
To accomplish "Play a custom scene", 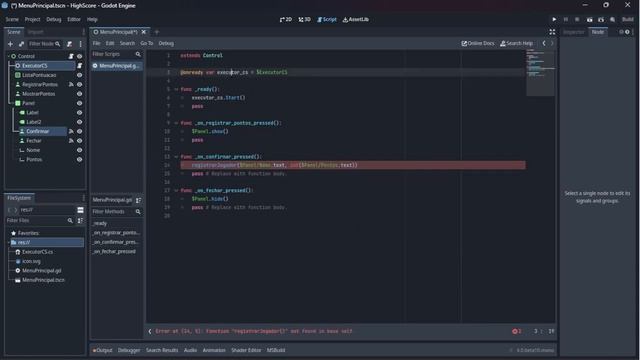I will (601, 19).
